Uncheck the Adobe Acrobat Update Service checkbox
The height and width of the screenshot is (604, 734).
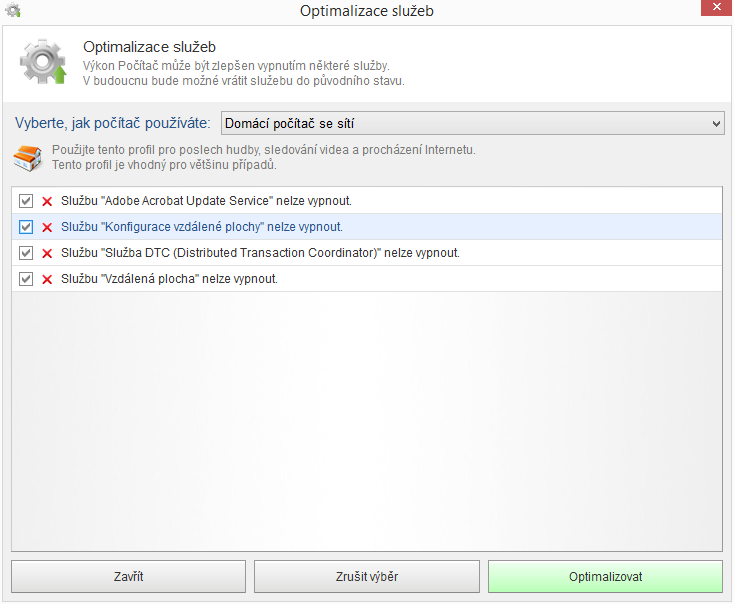click(x=26, y=201)
